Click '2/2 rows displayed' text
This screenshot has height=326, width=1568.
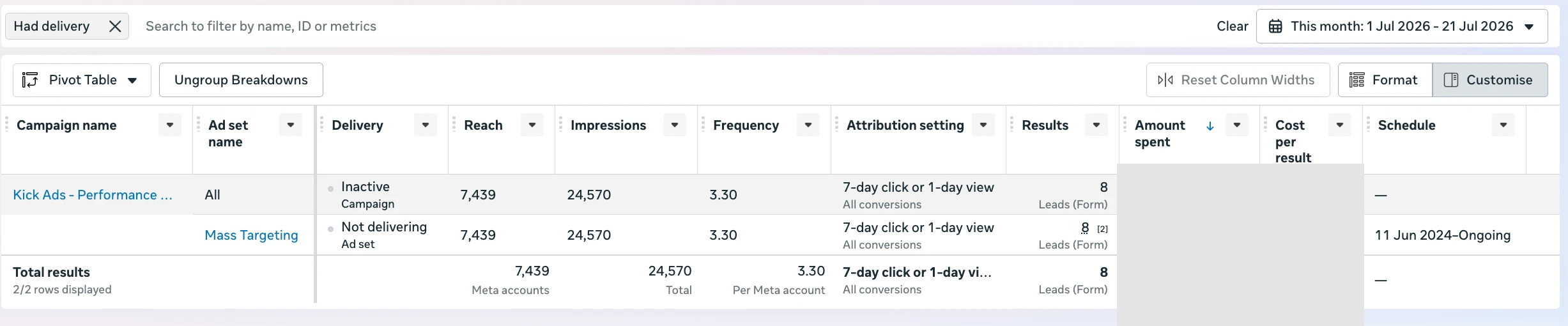click(62, 290)
